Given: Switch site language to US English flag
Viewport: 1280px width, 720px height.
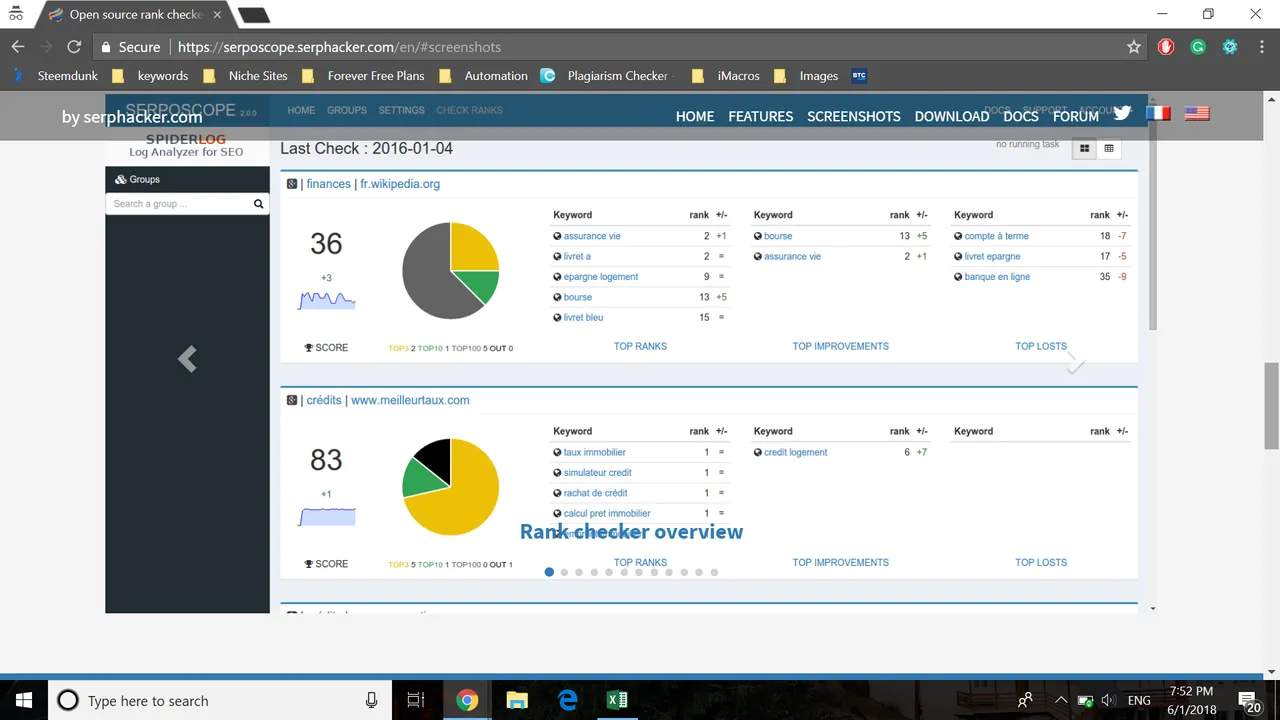Looking at the screenshot, I should [1197, 113].
